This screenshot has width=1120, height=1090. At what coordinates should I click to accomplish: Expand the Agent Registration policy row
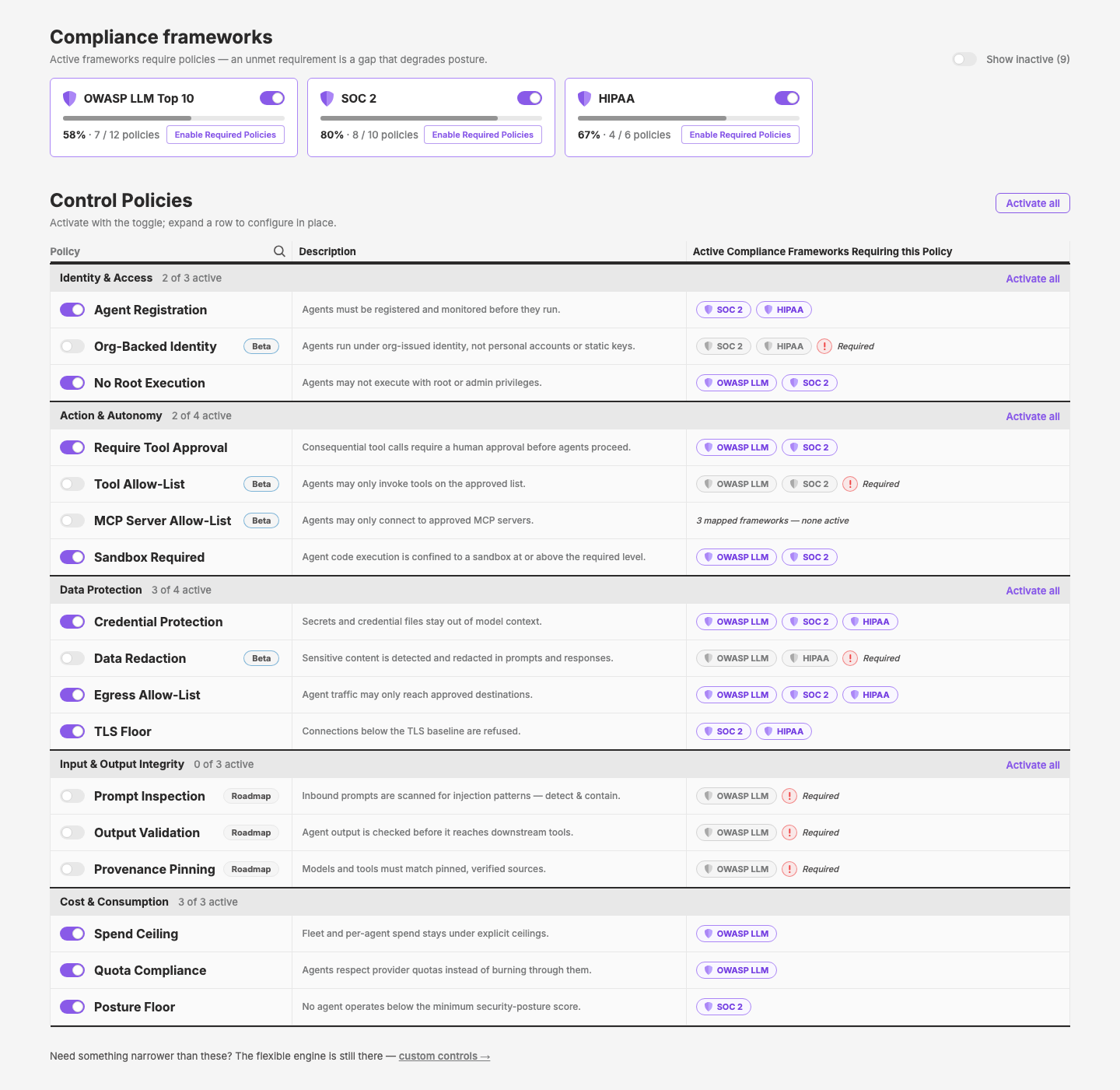[x=560, y=310]
